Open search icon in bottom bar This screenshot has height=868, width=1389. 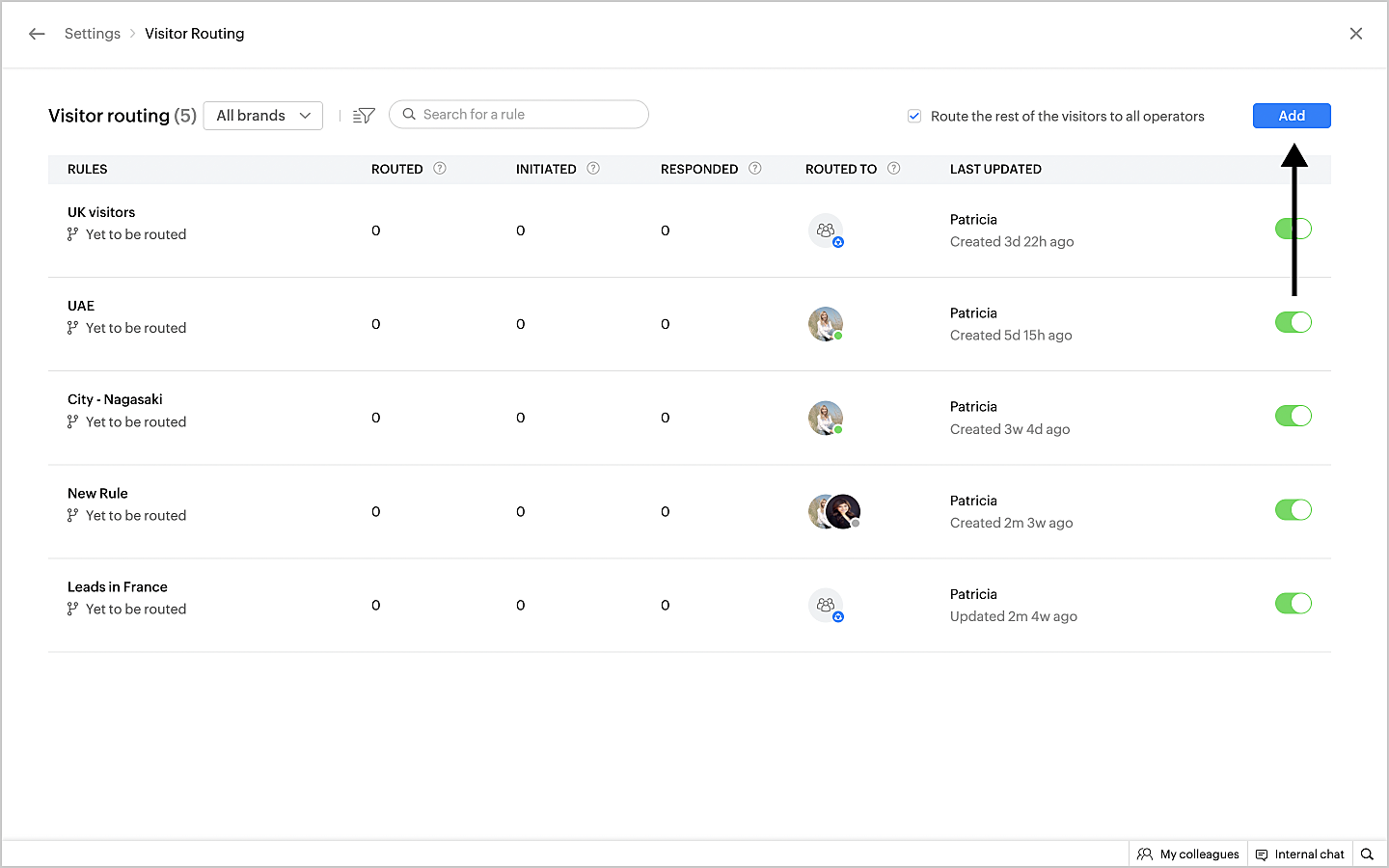point(1367,854)
